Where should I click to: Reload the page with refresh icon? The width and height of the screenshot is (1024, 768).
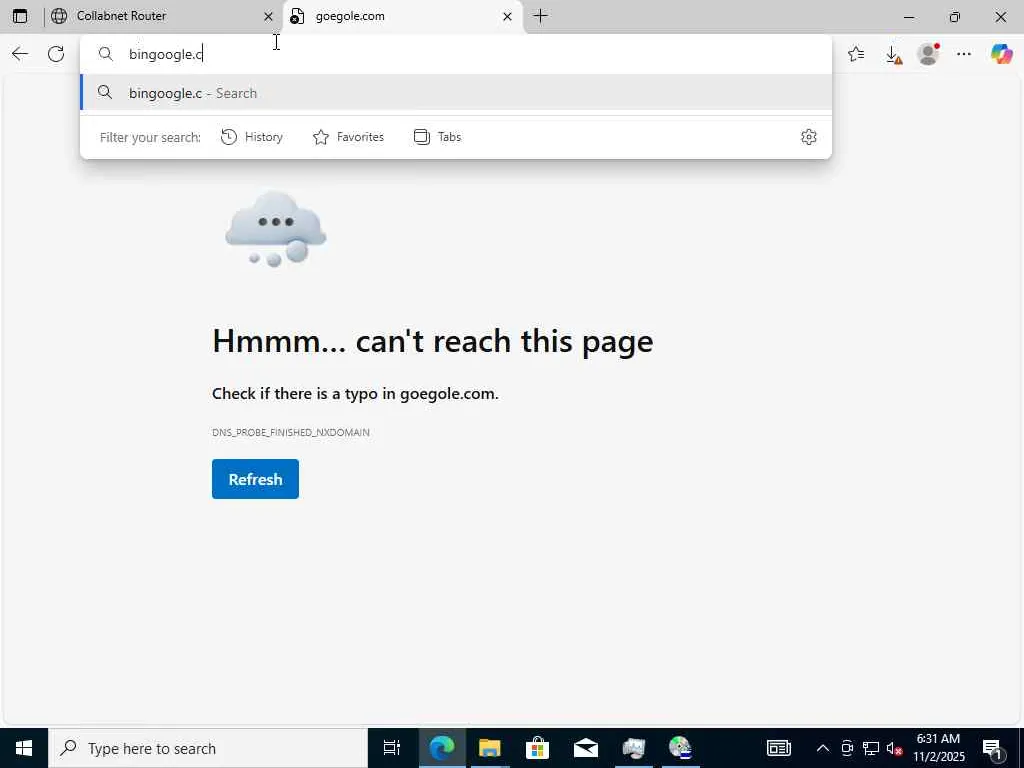(56, 54)
